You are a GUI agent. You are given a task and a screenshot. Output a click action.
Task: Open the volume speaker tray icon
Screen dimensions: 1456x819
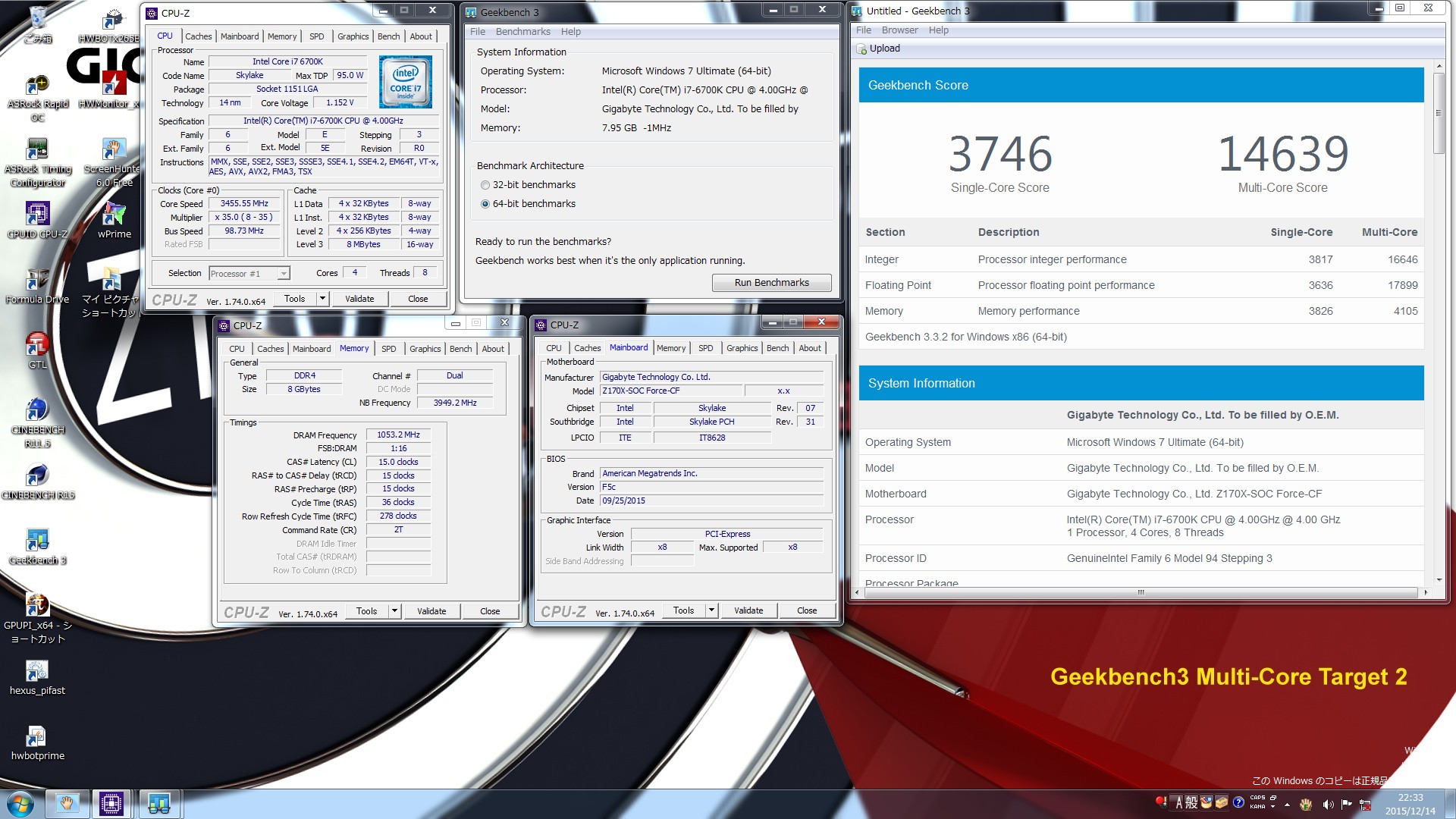(x=1328, y=804)
